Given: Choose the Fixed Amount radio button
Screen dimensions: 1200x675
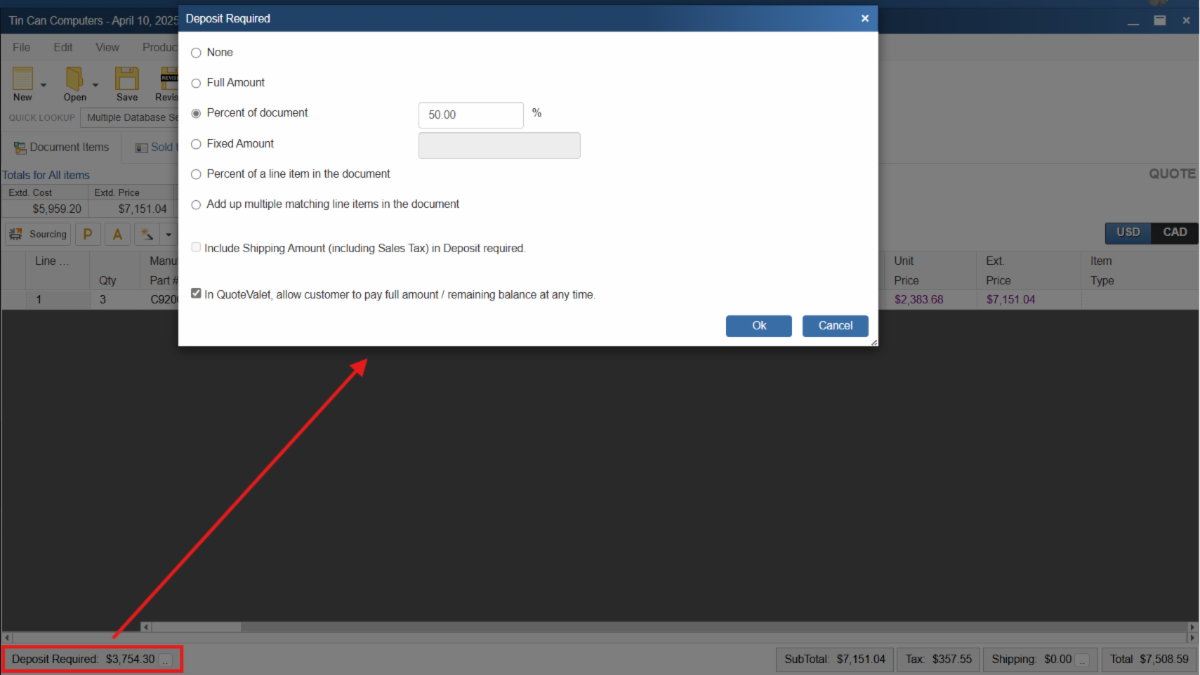Looking at the screenshot, I should pos(196,144).
